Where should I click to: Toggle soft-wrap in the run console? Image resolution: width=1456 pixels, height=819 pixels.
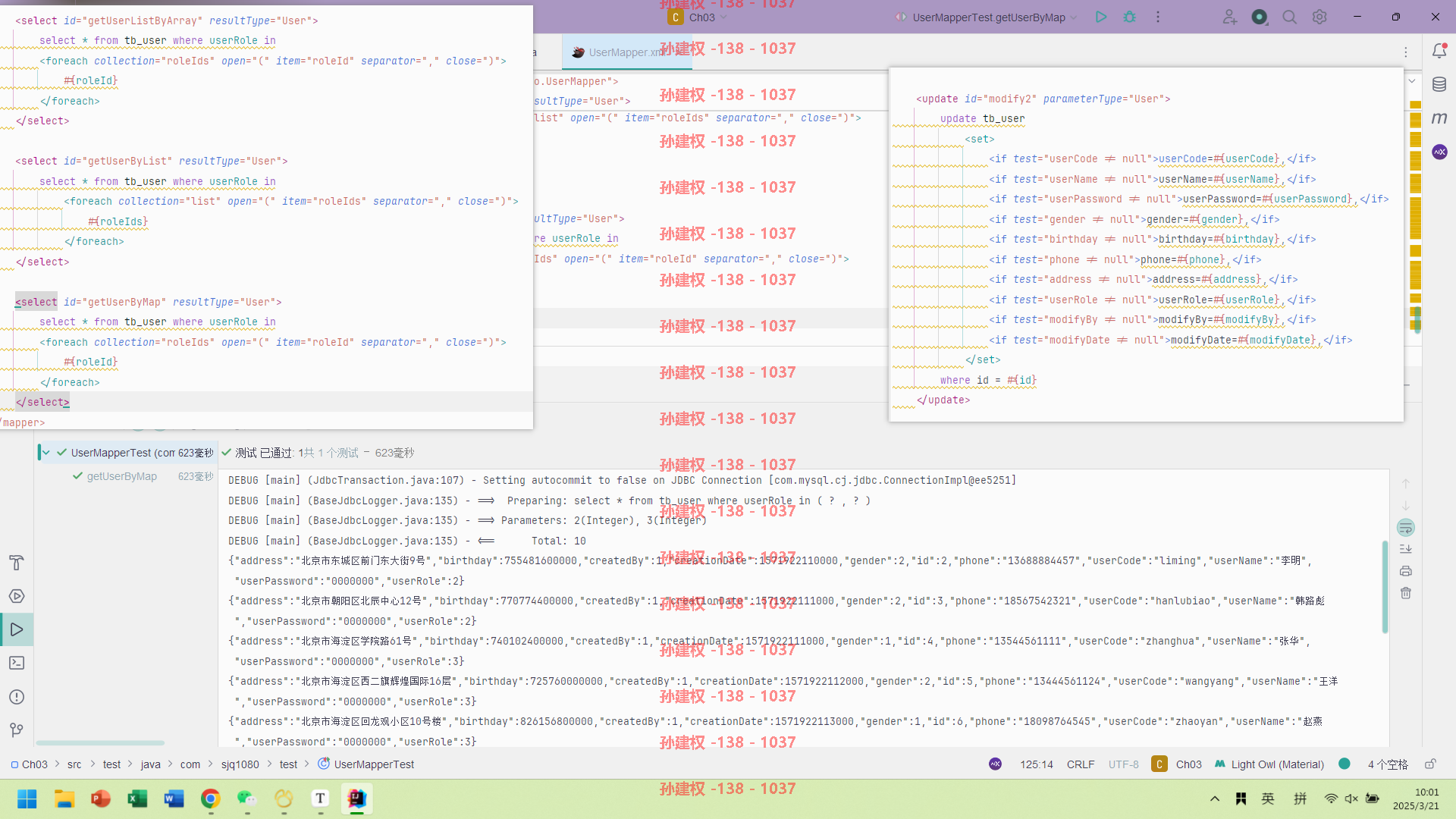pos(1405,528)
